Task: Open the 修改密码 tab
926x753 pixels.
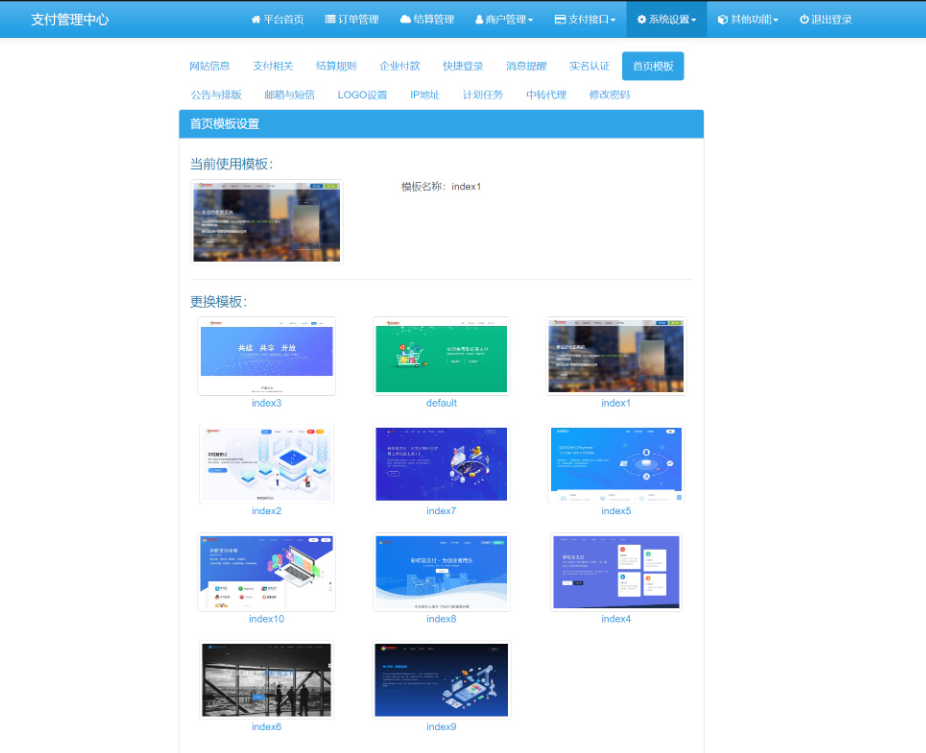Action: (x=609, y=94)
